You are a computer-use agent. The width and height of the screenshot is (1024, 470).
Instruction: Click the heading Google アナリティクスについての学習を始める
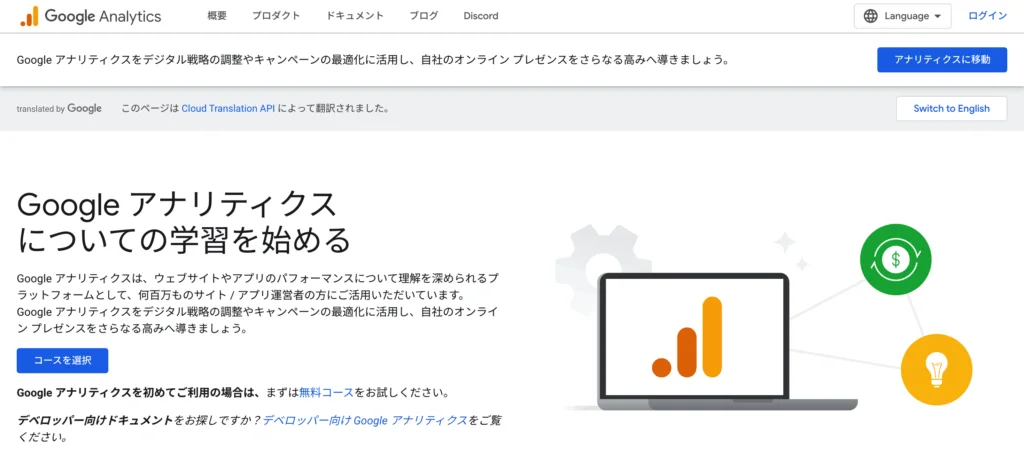tap(184, 223)
